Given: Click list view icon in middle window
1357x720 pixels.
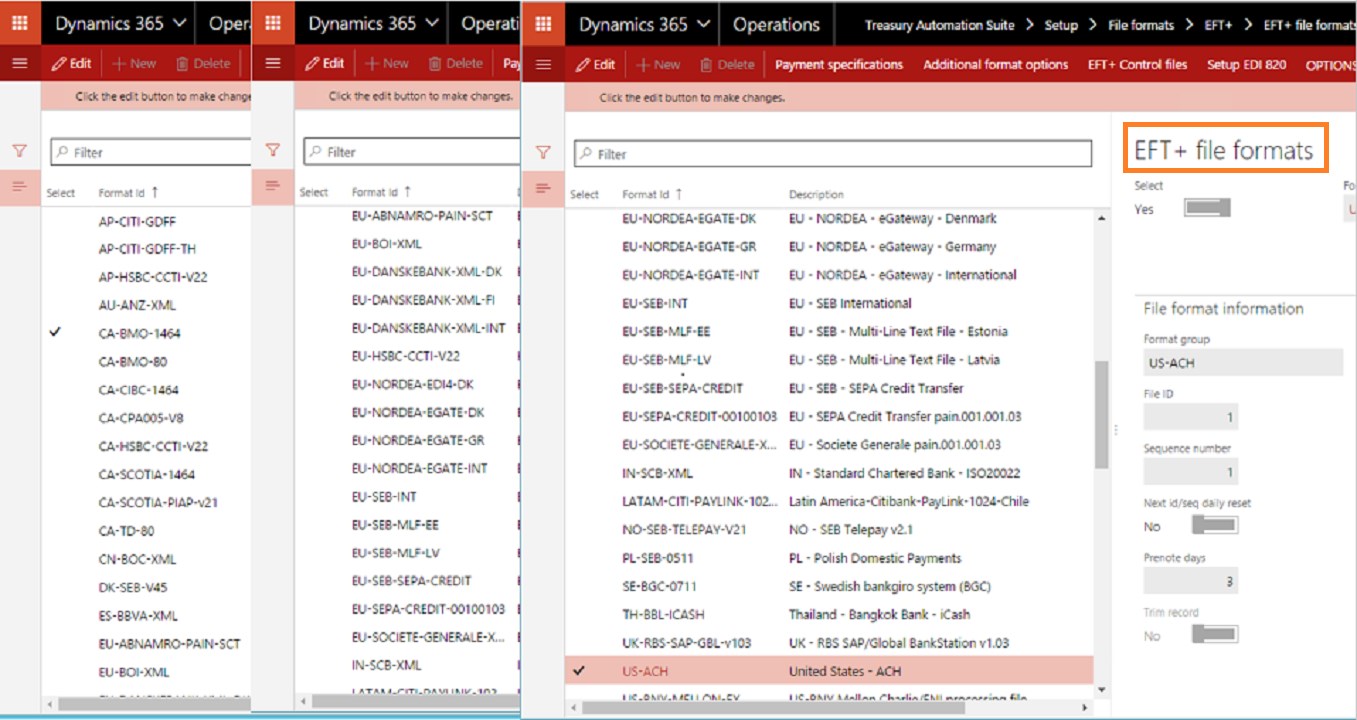Looking at the screenshot, I should tap(272, 186).
